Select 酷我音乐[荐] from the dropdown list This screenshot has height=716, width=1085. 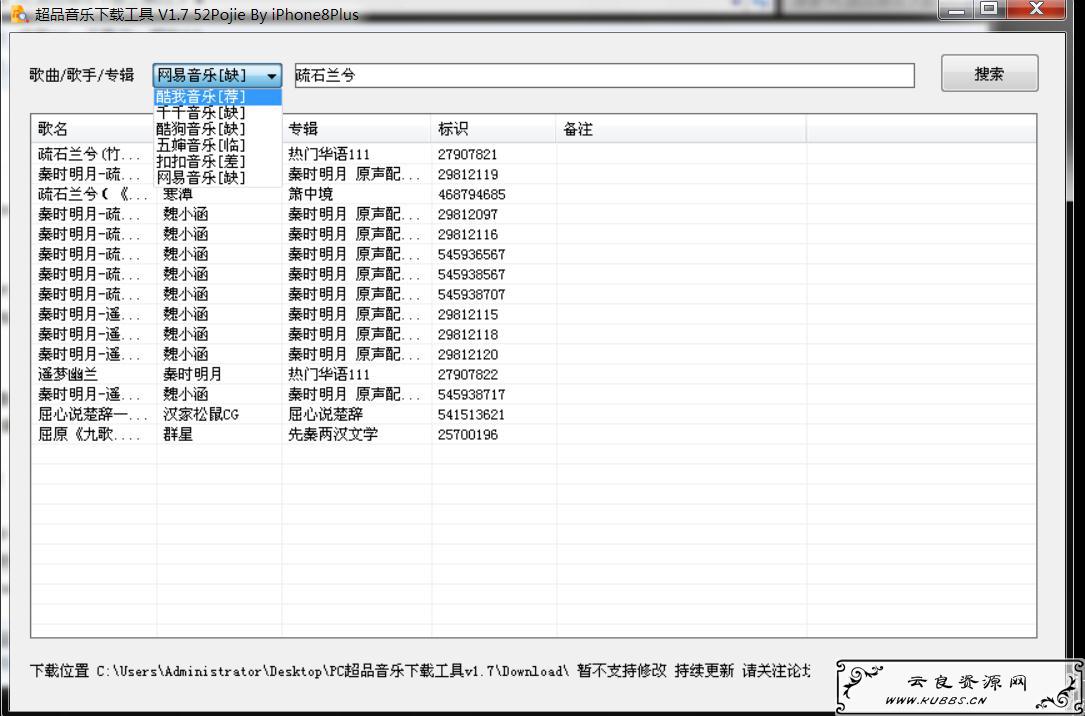tap(217, 96)
